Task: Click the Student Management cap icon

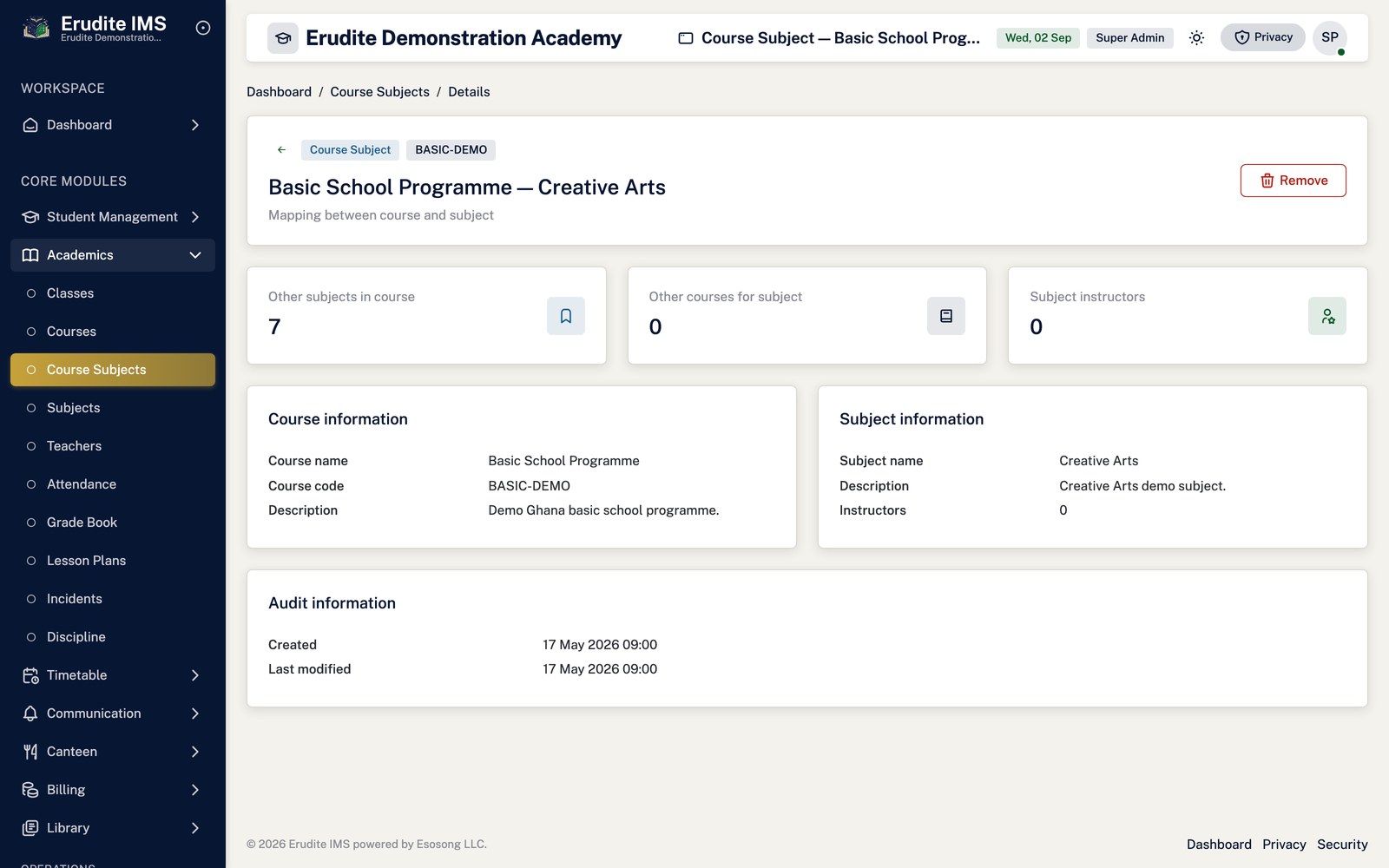Action: click(30, 217)
